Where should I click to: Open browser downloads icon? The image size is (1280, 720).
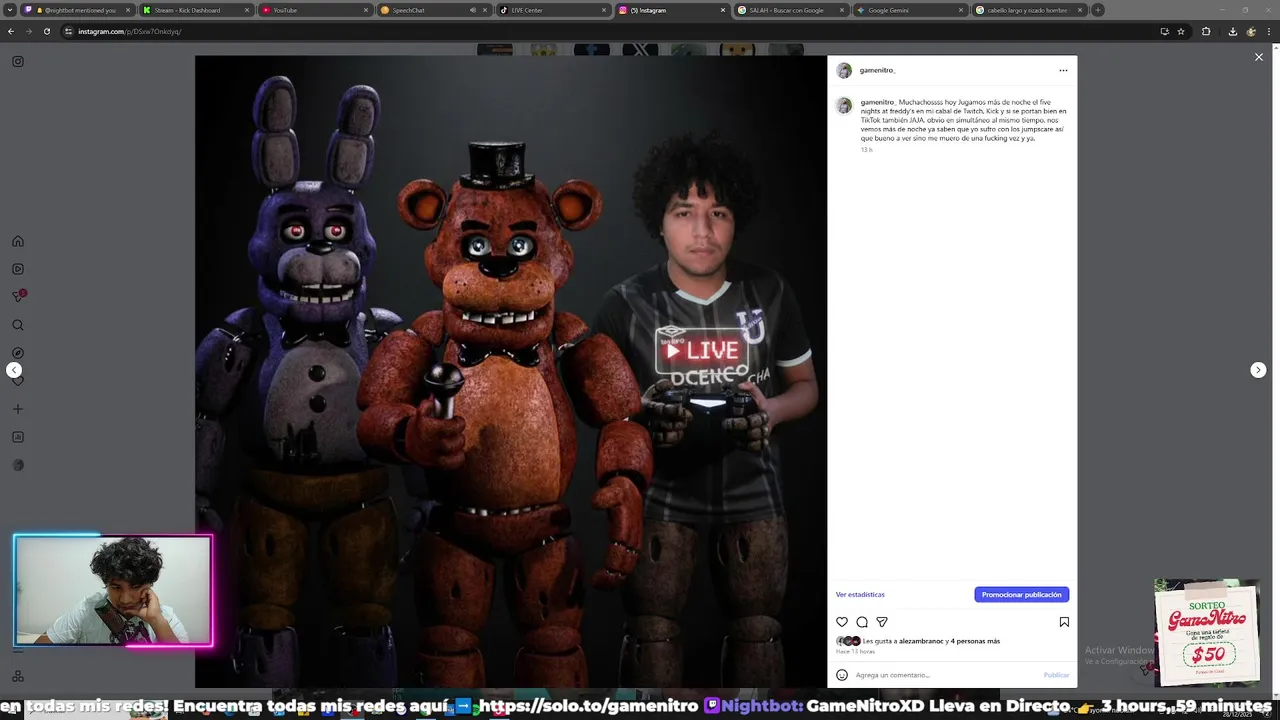[1232, 31]
